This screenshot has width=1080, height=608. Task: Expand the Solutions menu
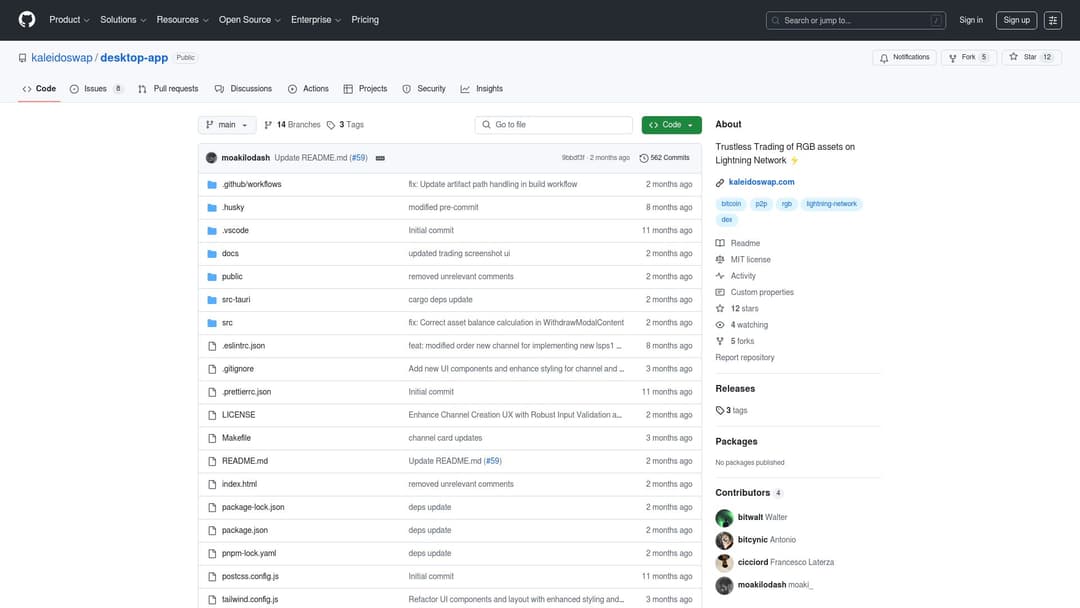[123, 20]
